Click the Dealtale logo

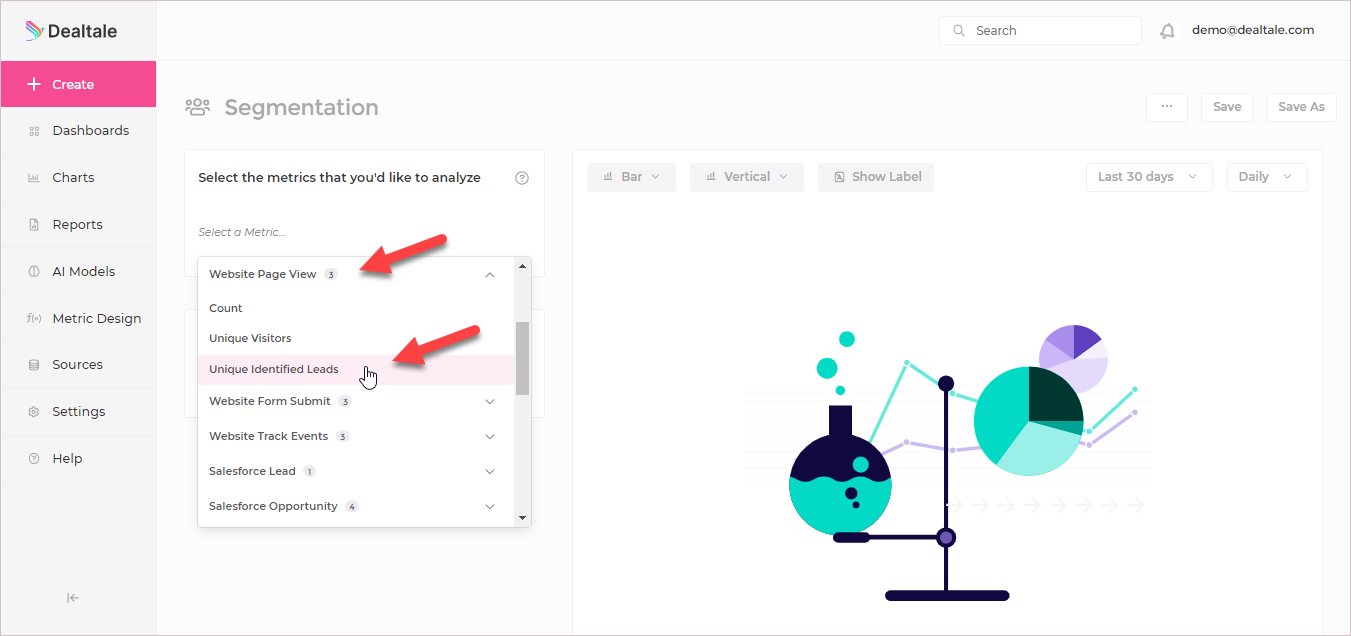pyautogui.click(x=71, y=31)
